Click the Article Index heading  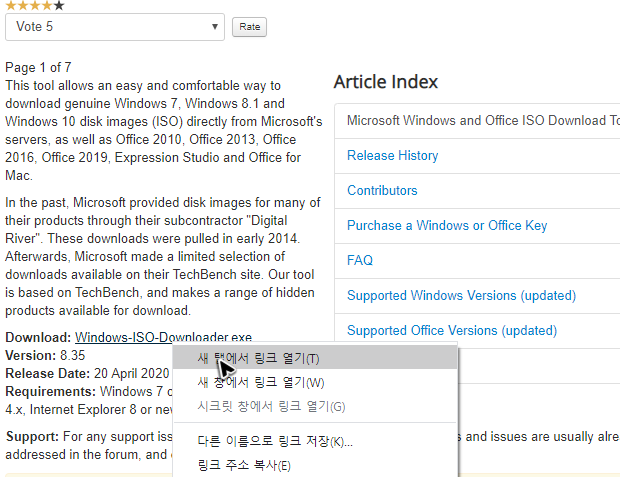(386, 82)
